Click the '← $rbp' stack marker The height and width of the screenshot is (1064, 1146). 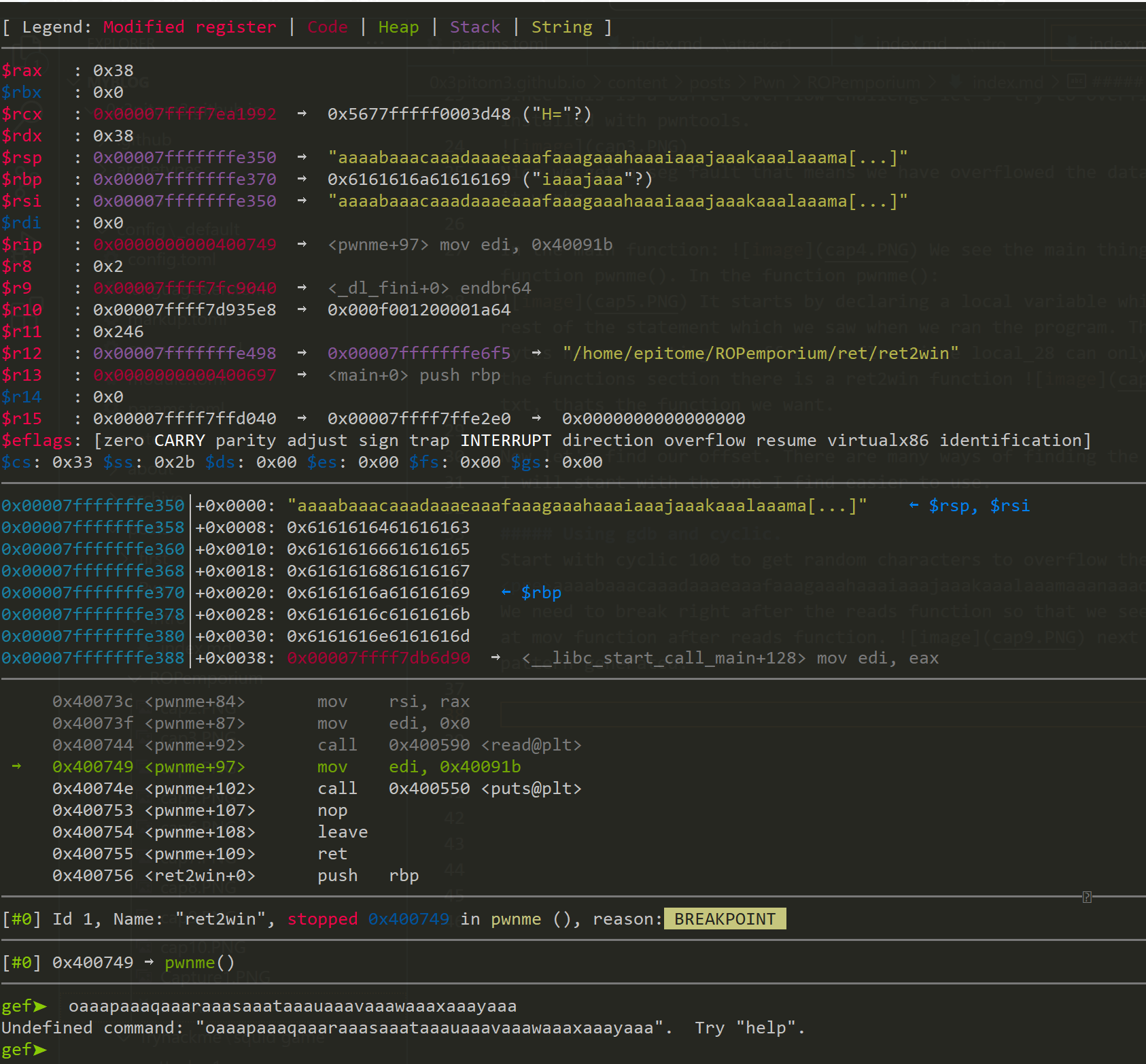tap(532, 593)
